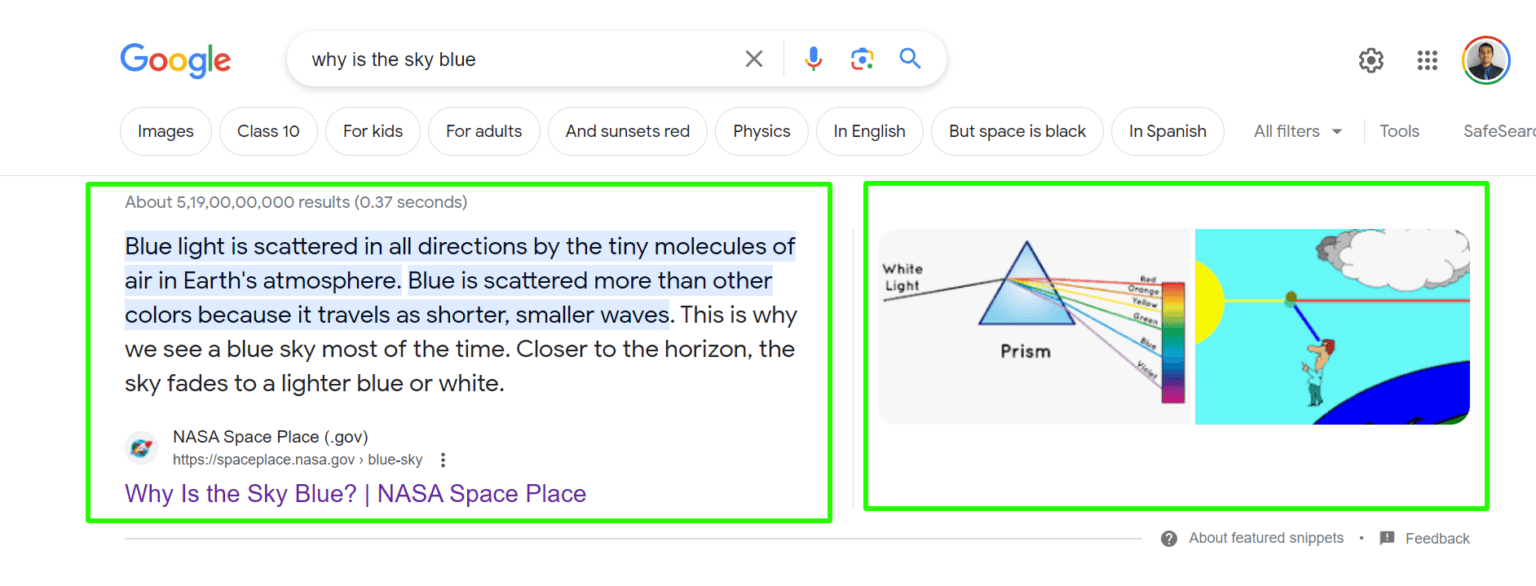Open Google Lens image search
The image size is (1536, 586).
tap(862, 60)
